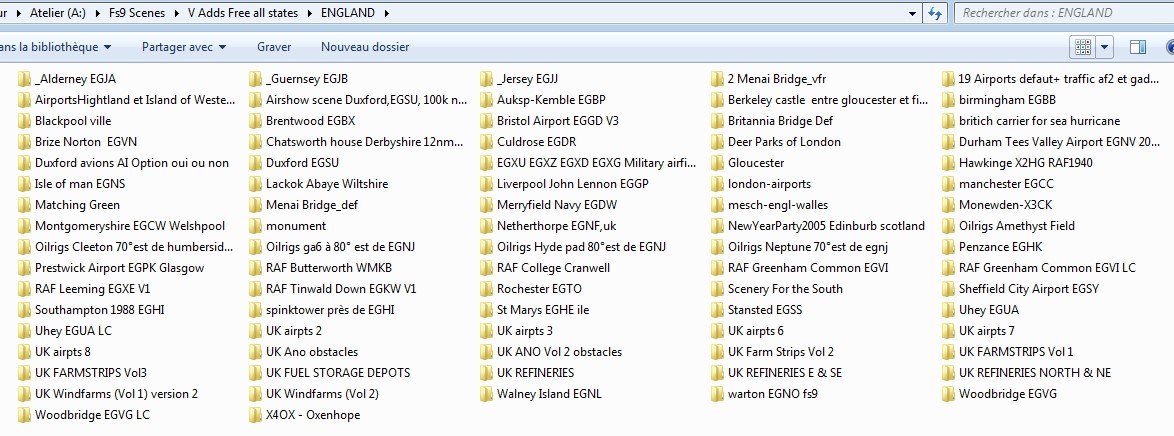Select folder name 'Walney Island EGNL'

[x=550, y=393]
